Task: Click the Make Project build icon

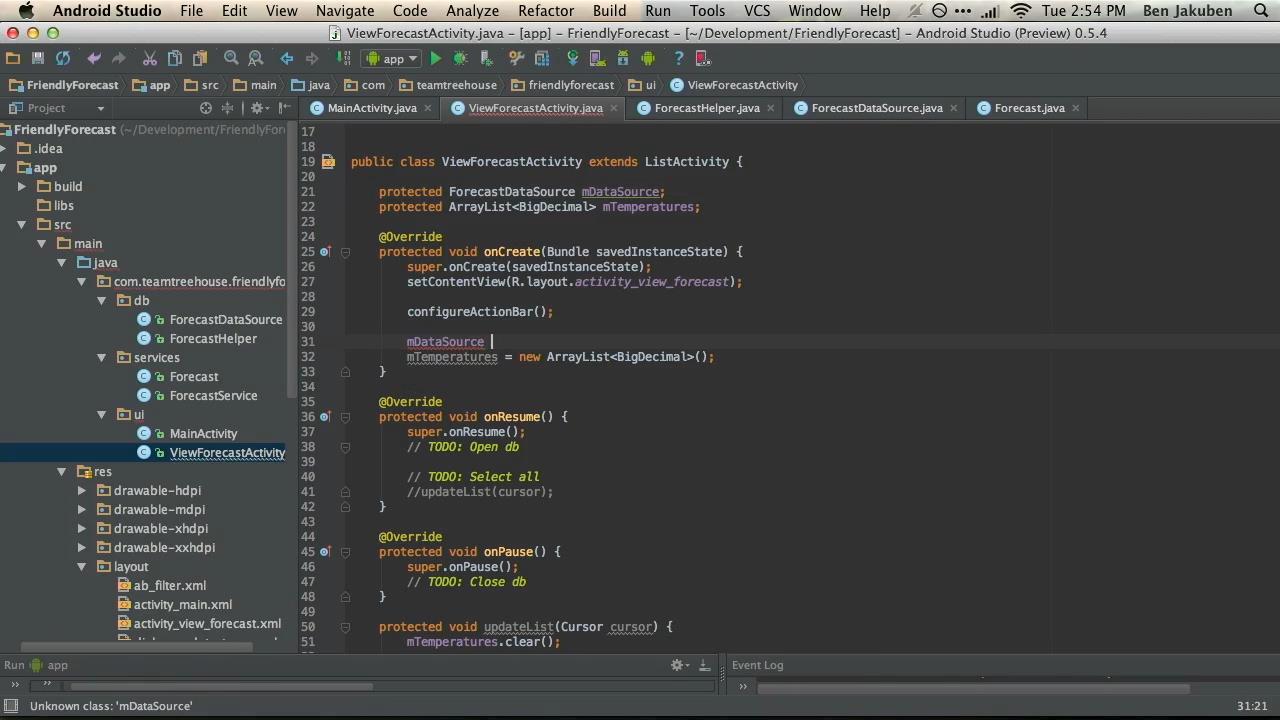Action: click(343, 59)
